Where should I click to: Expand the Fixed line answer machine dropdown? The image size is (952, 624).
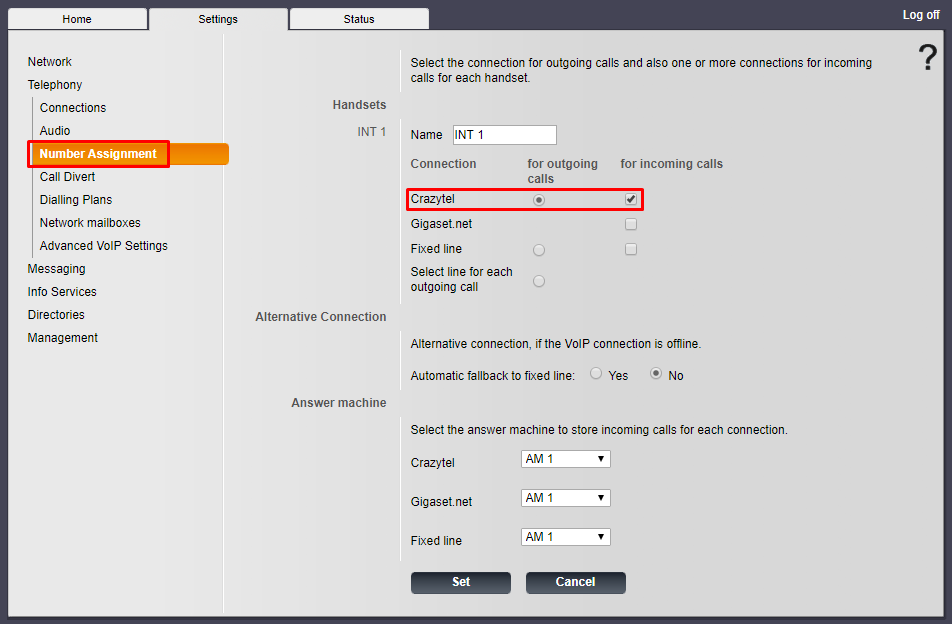pos(565,537)
